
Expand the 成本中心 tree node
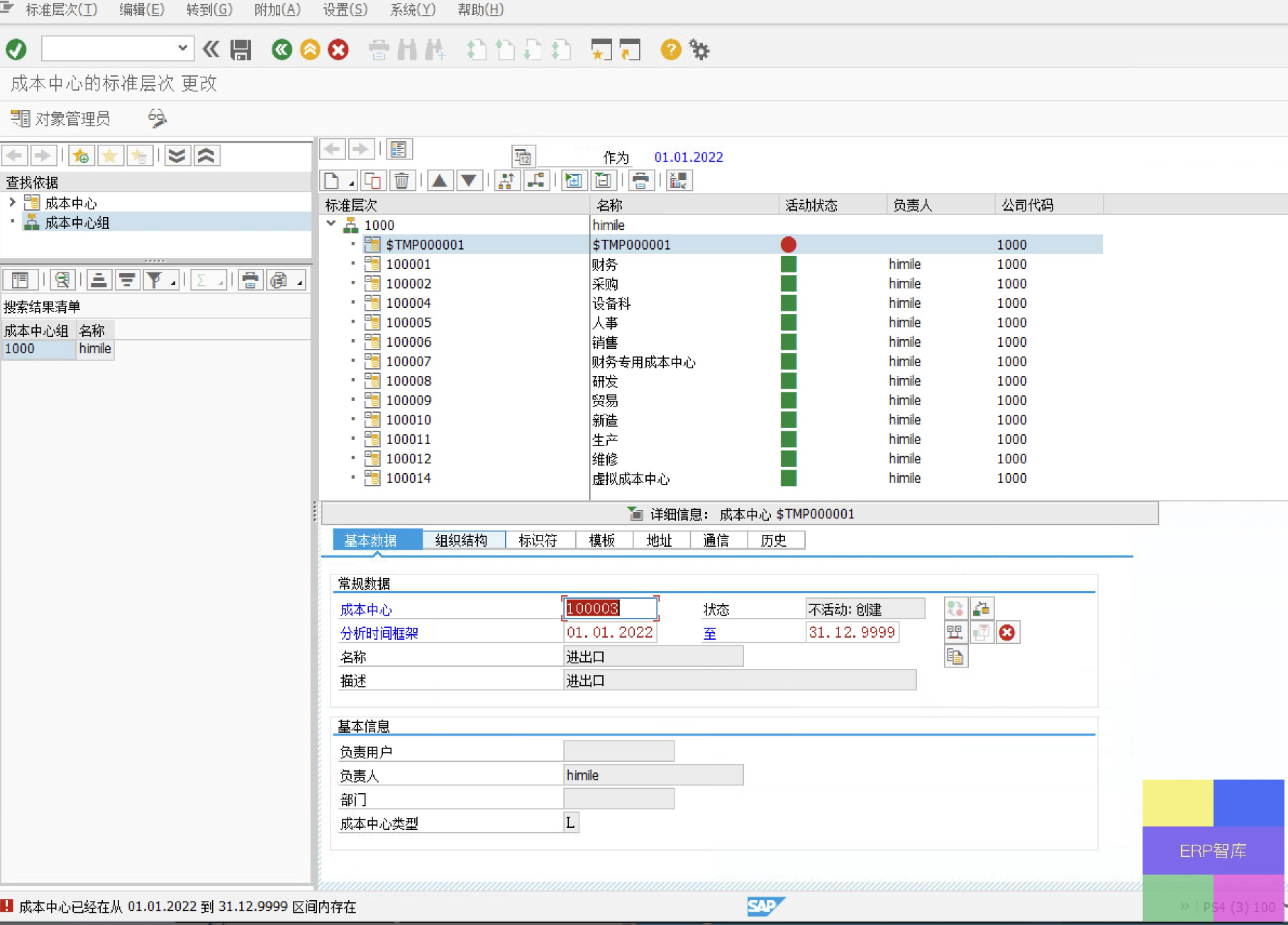[x=12, y=203]
